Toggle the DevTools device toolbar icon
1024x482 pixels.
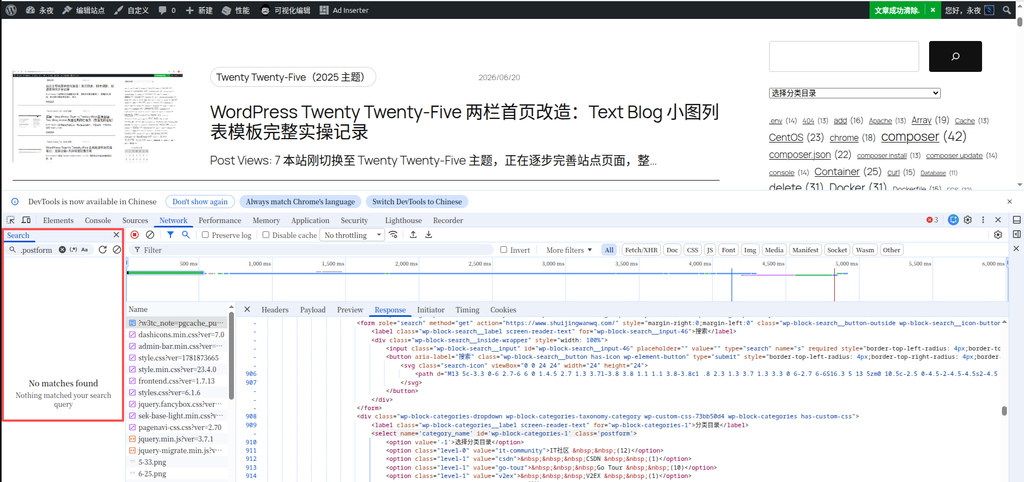26,221
